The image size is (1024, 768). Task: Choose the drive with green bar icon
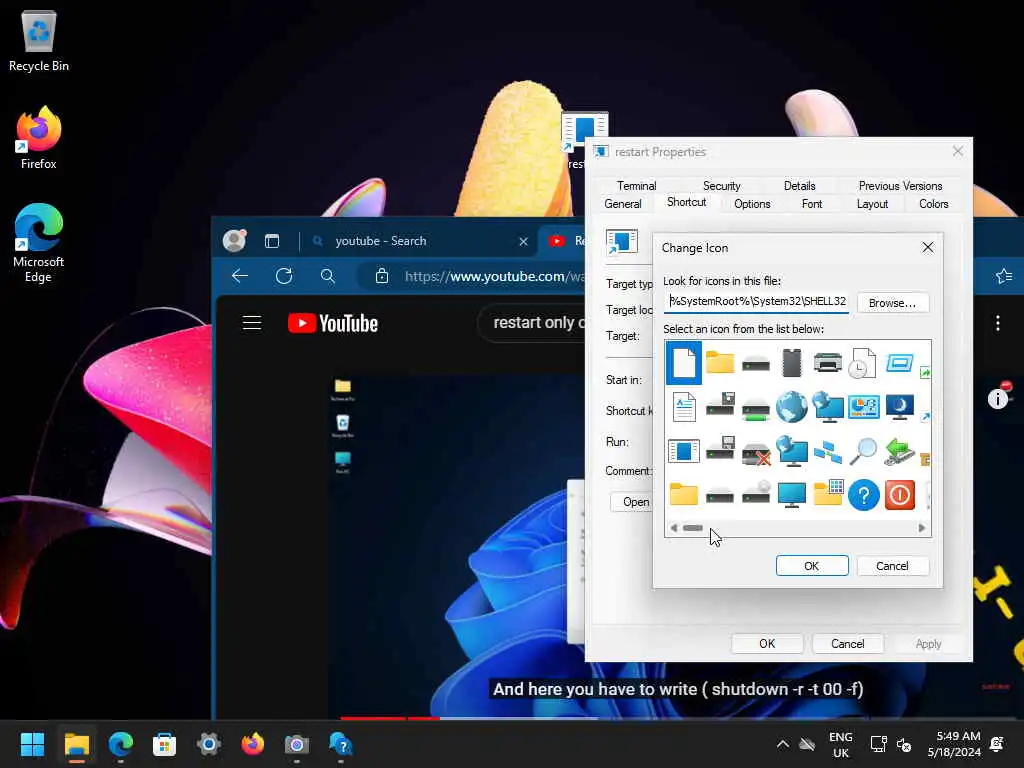point(756,411)
